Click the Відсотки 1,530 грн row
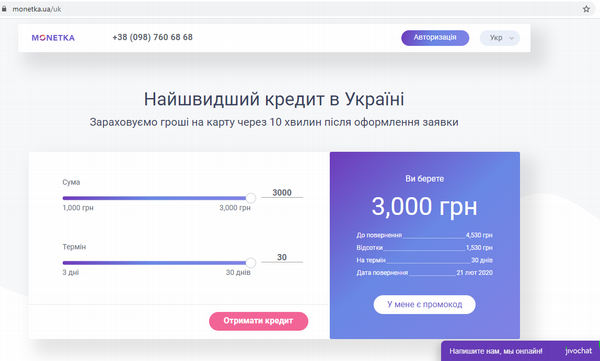The image size is (600, 361). (x=424, y=248)
